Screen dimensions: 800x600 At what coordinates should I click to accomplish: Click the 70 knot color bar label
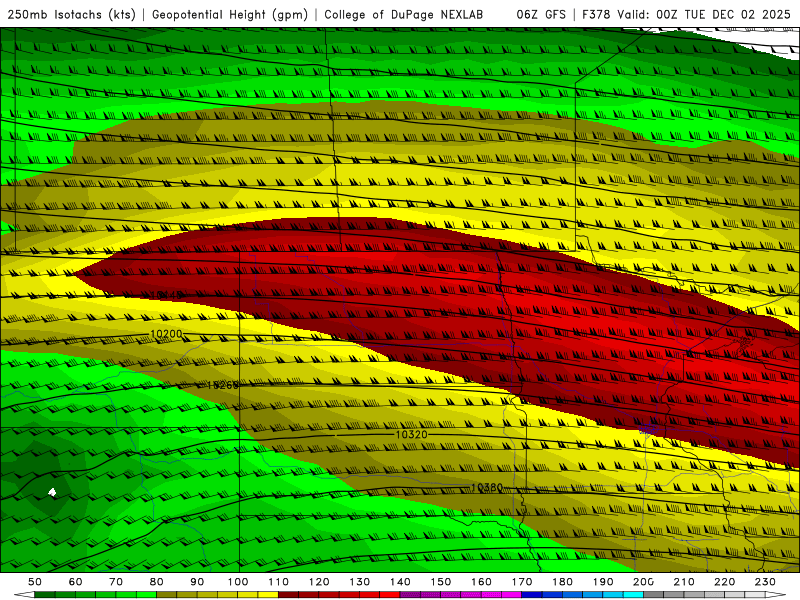coord(116,582)
